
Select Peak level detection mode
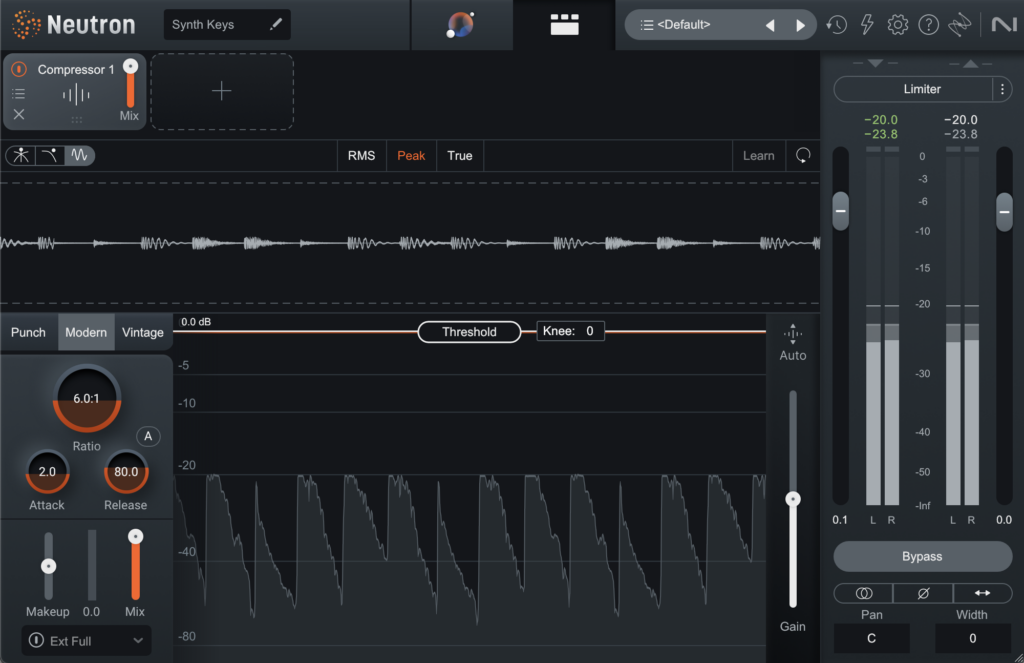(411, 155)
